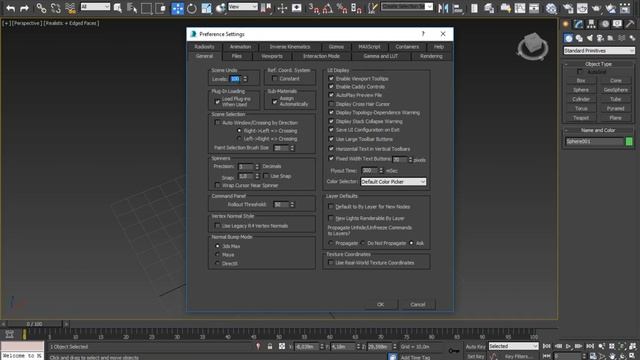Screen dimensions: 640x360
Task: Toggle Window/Crossing selection icon
Action: coord(161,8)
